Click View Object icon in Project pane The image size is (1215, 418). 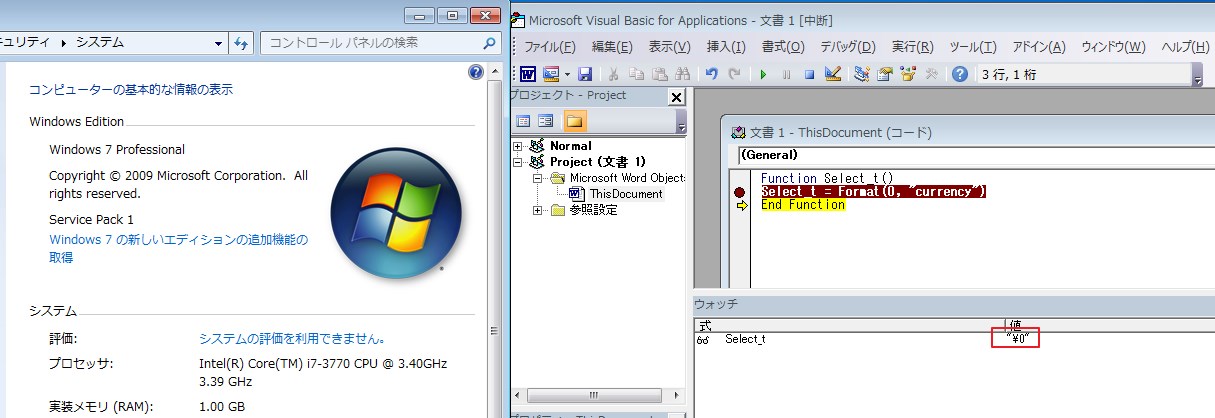[x=546, y=121]
